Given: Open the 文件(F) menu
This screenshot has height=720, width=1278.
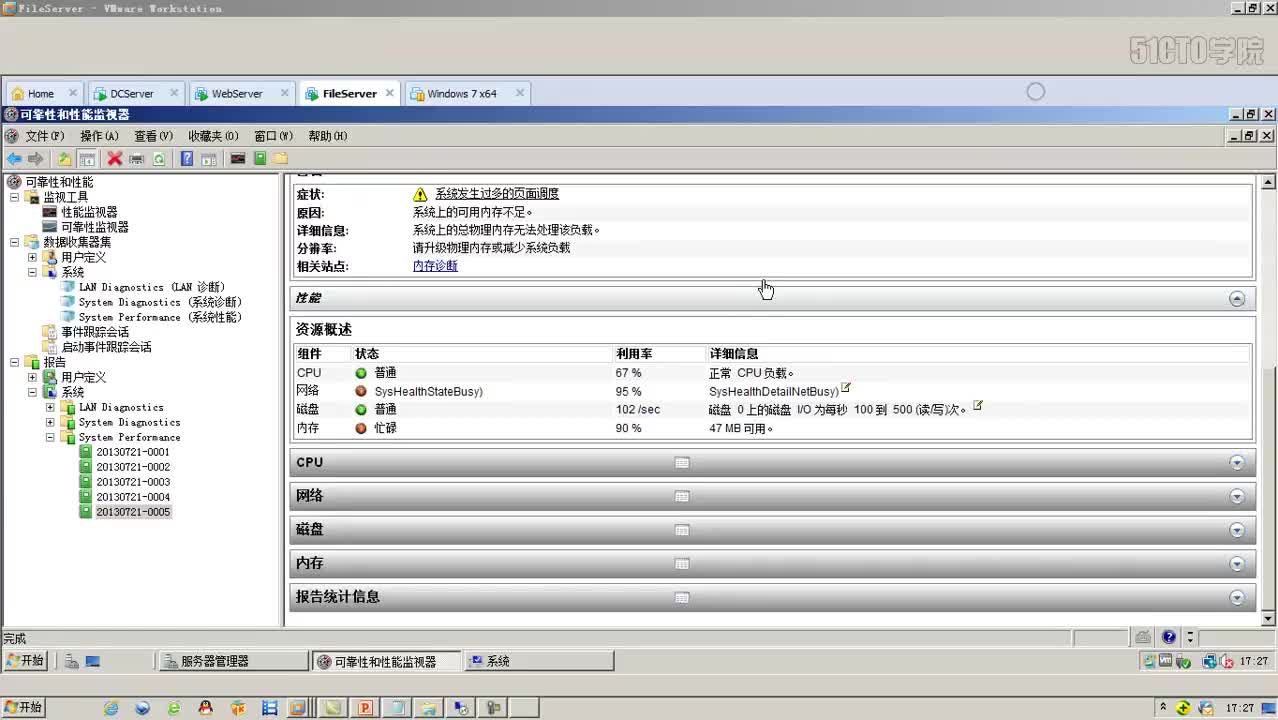Looking at the screenshot, I should point(44,136).
